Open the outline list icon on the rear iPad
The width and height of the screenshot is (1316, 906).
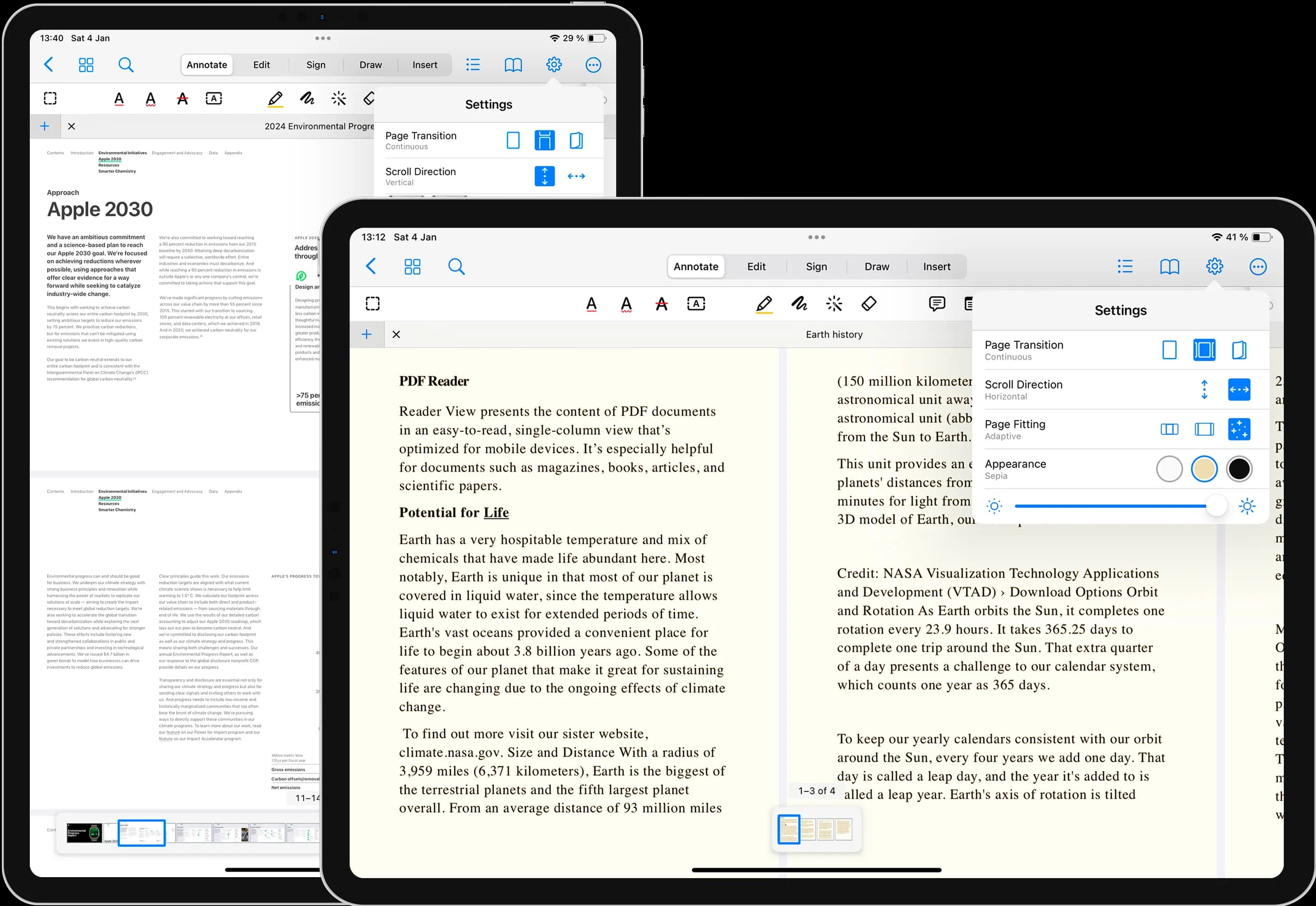(x=472, y=65)
